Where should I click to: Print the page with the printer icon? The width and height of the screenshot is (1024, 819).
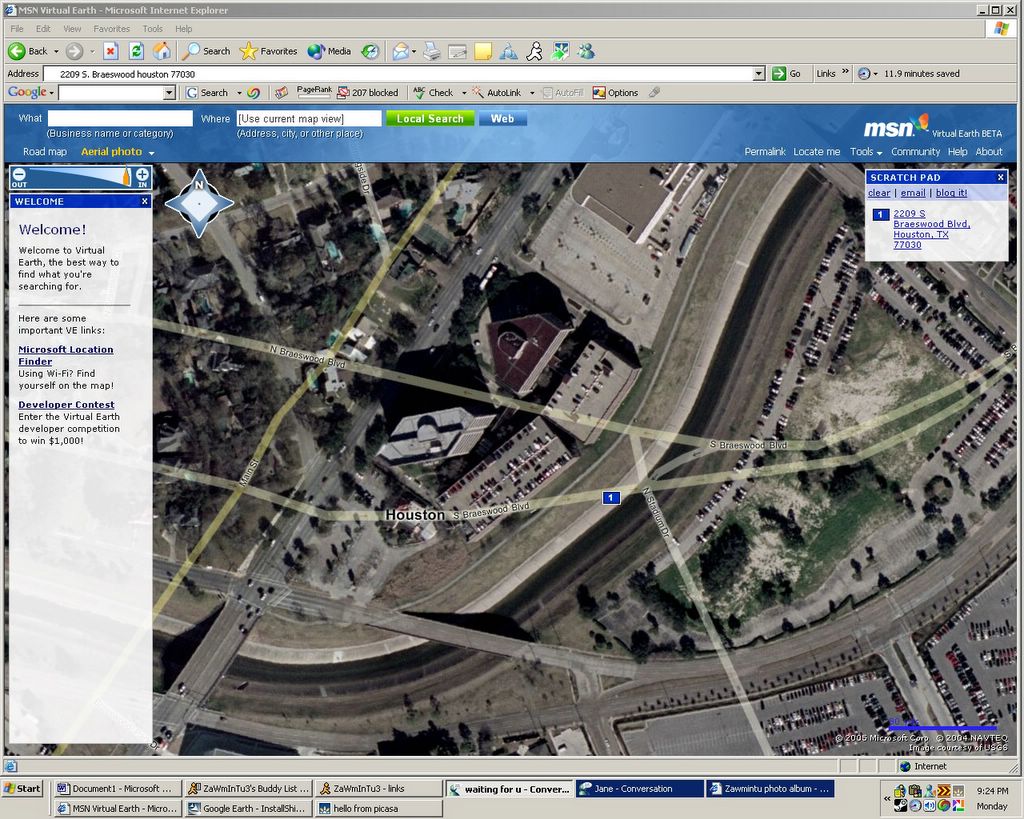tap(432, 51)
